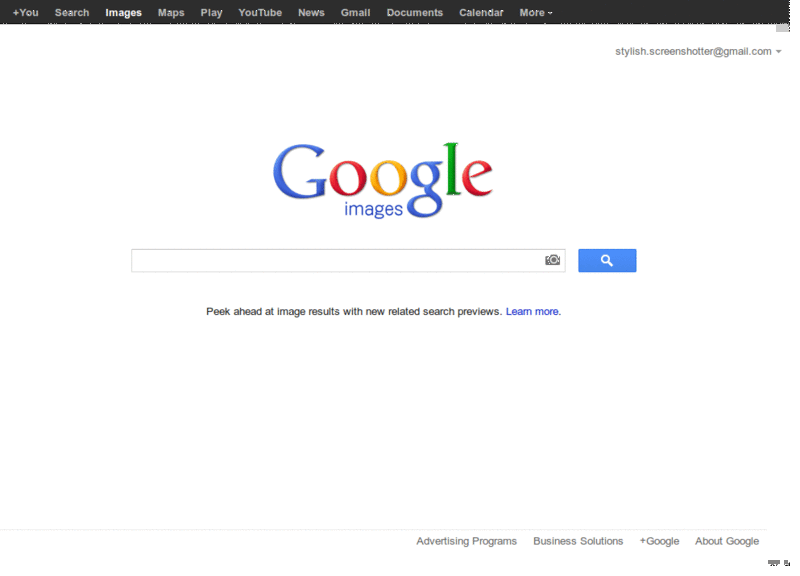Follow the Learn more link

pyautogui.click(x=533, y=312)
